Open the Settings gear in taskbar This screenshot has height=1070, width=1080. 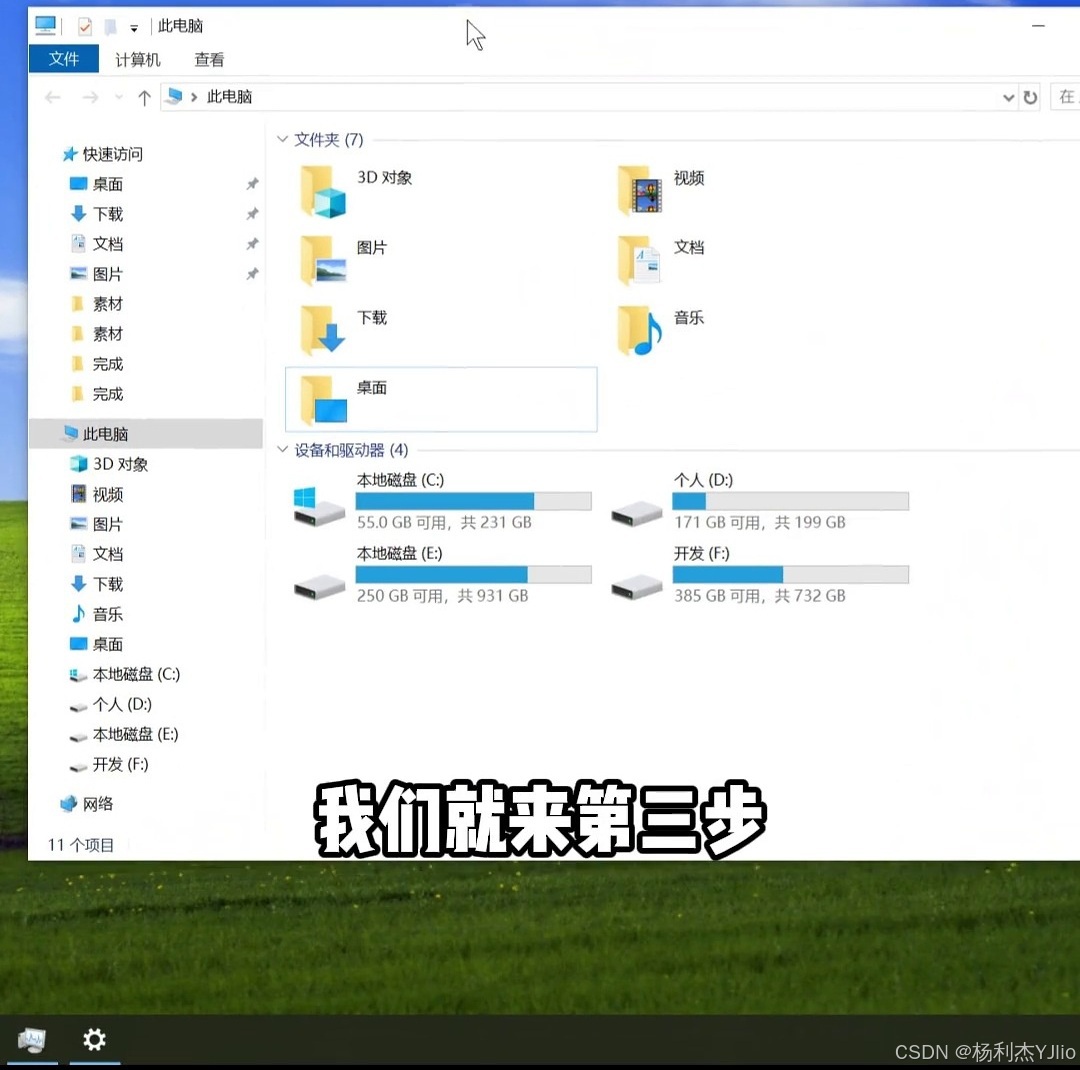click(x=94, y=1039)
